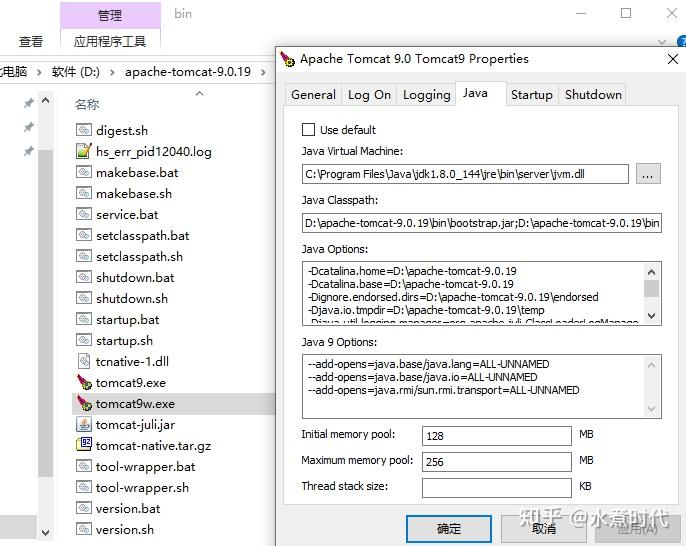The width and height of the screenshot is (686, 546).
Task: Expand the breadcrumb arrow after apache-tomcat-9.0.19
Action: coord(263,72)
